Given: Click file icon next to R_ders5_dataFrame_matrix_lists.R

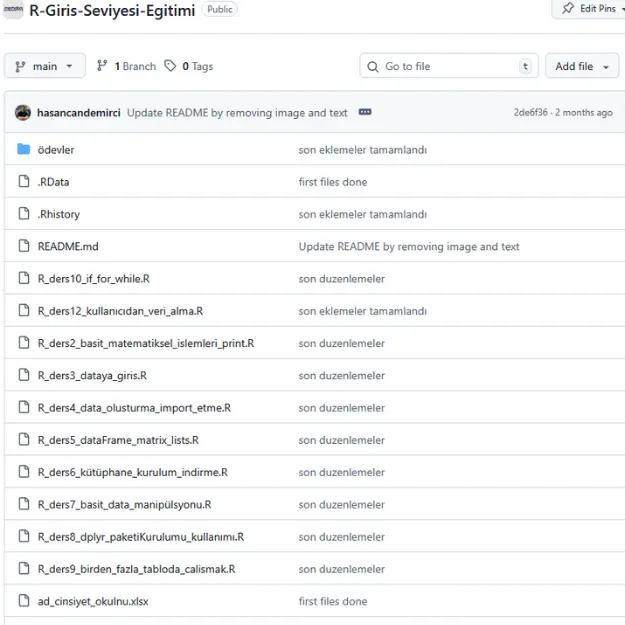Looking at the screenshot, I should tap(24, 440).
